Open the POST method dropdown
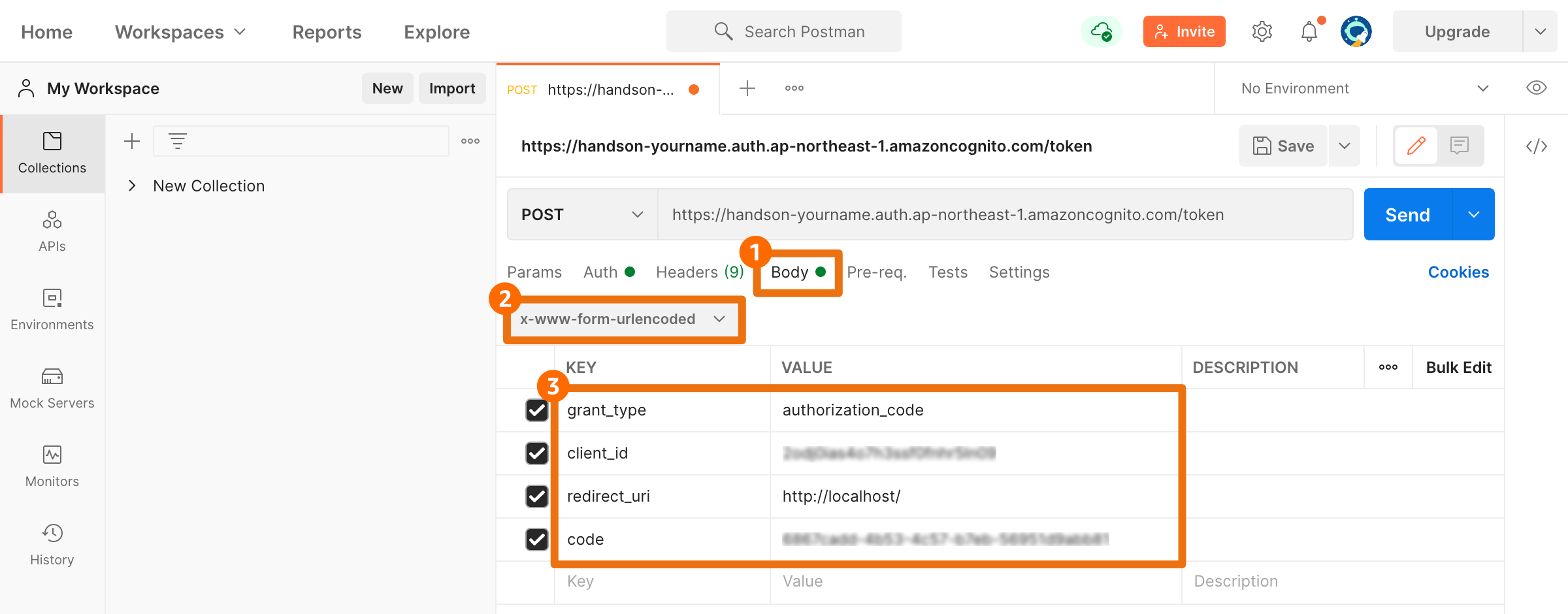1568x614 pixels. pos(583,214)
